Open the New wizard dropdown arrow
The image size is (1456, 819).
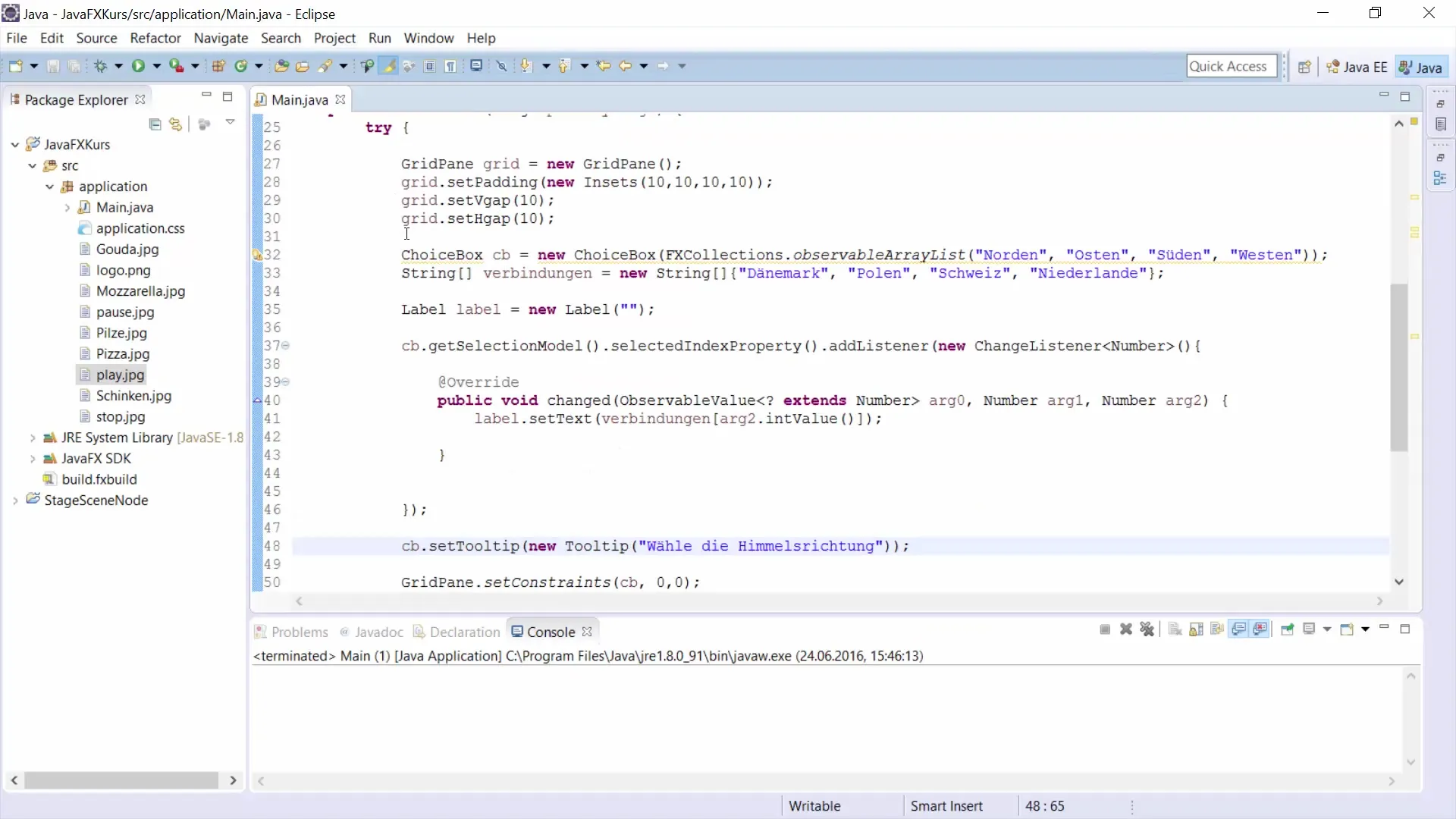pyautogui.click(x=34, y=67)
